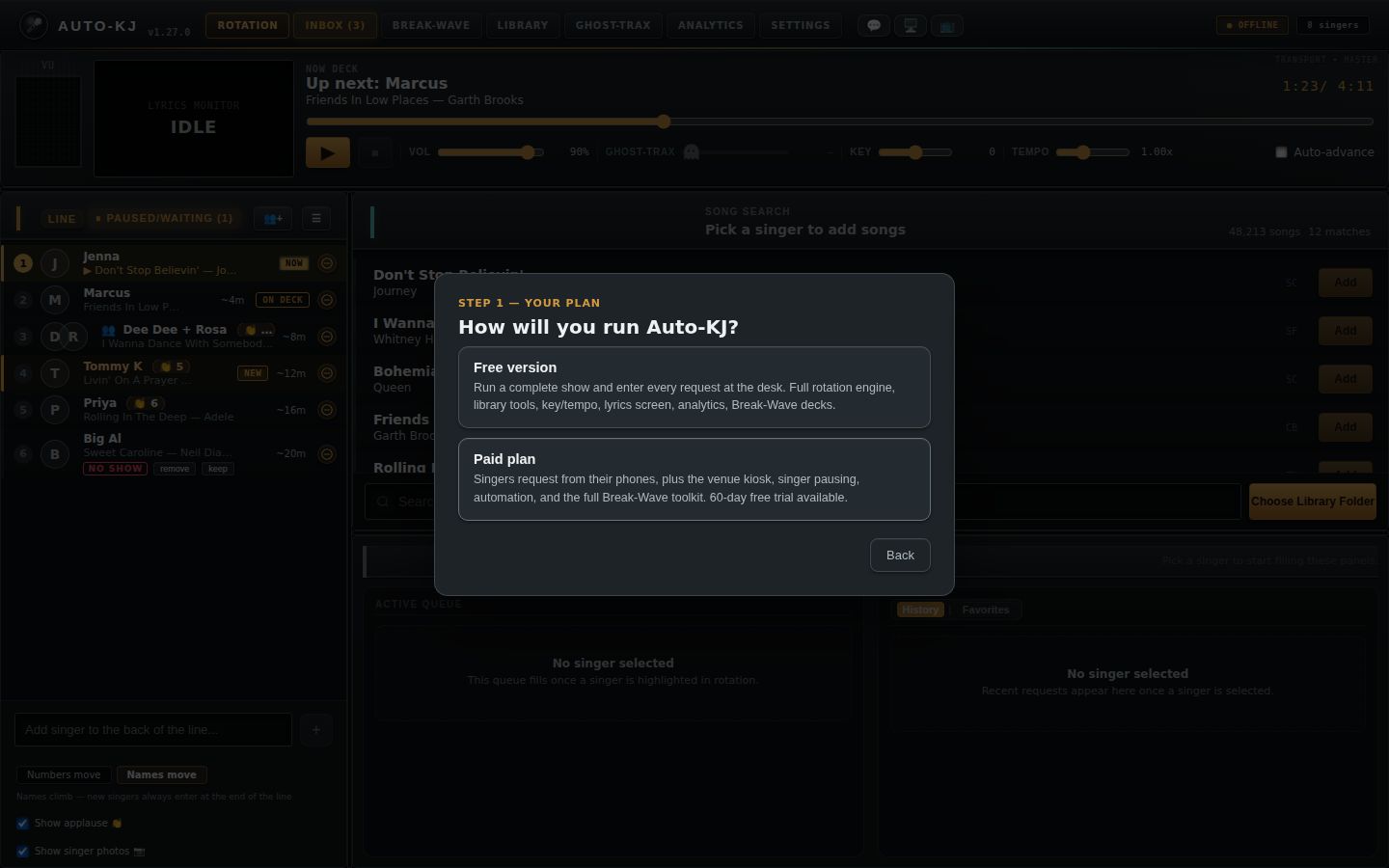
Task: Choose the Free version option
Action: click(x=694, y=387)
